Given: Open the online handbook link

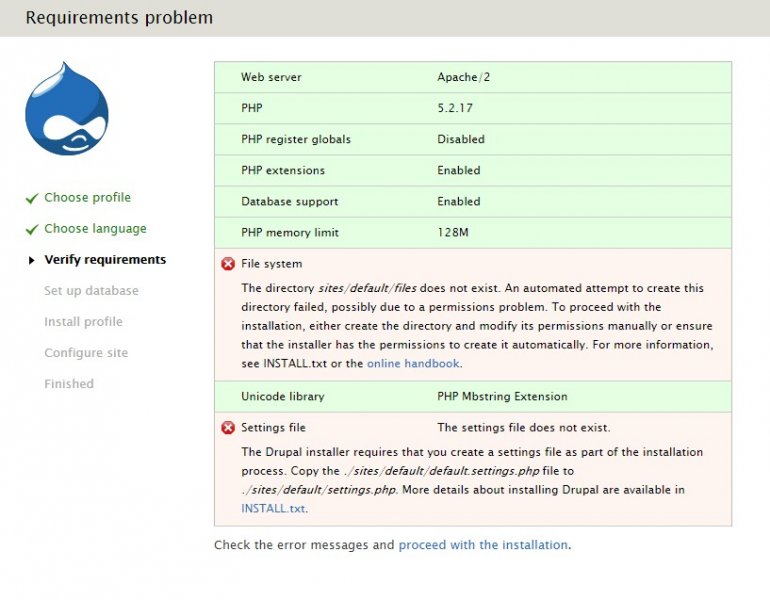Looking at the screenshot, I should 413,363.
